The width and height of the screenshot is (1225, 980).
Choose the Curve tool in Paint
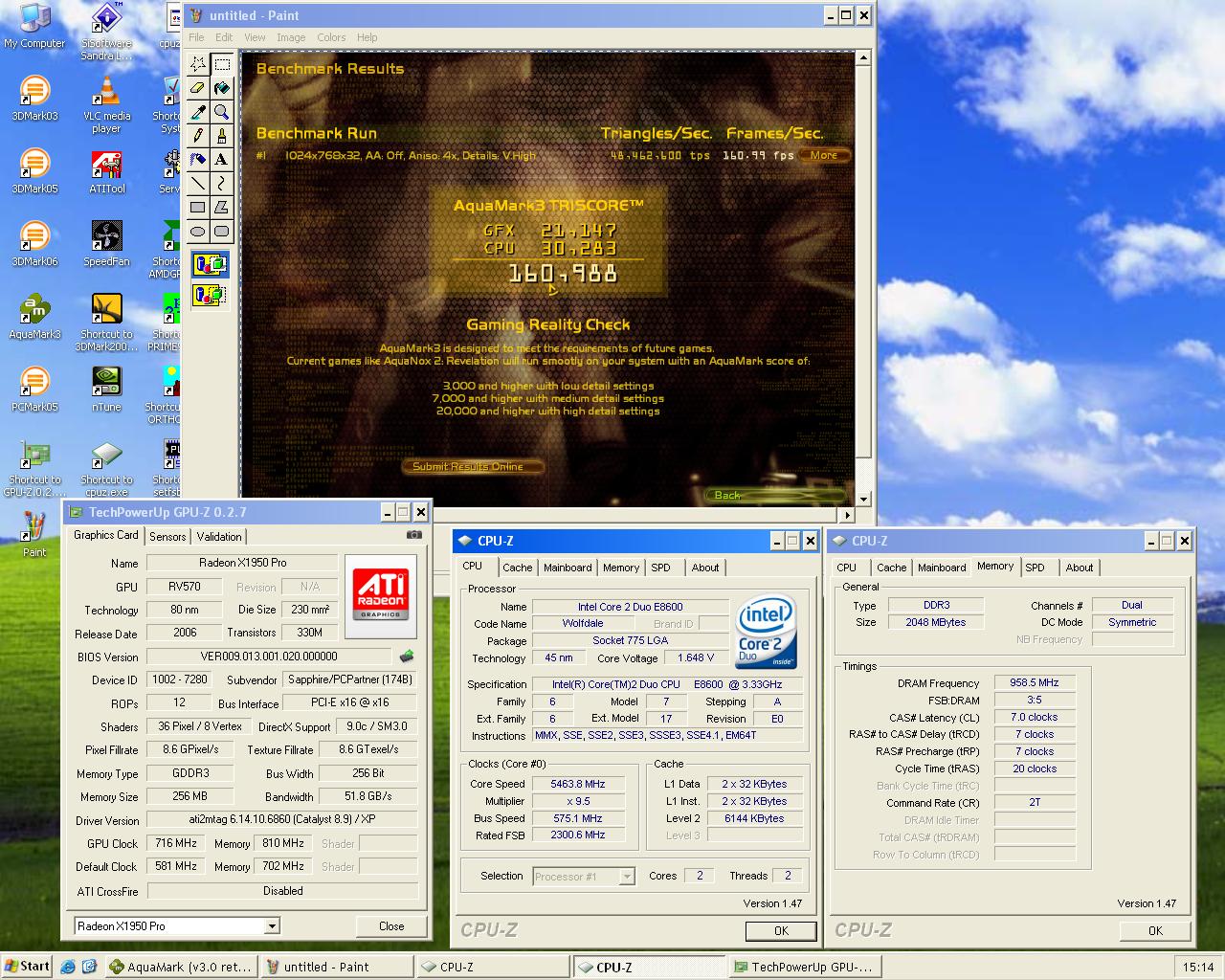point(222,183)
